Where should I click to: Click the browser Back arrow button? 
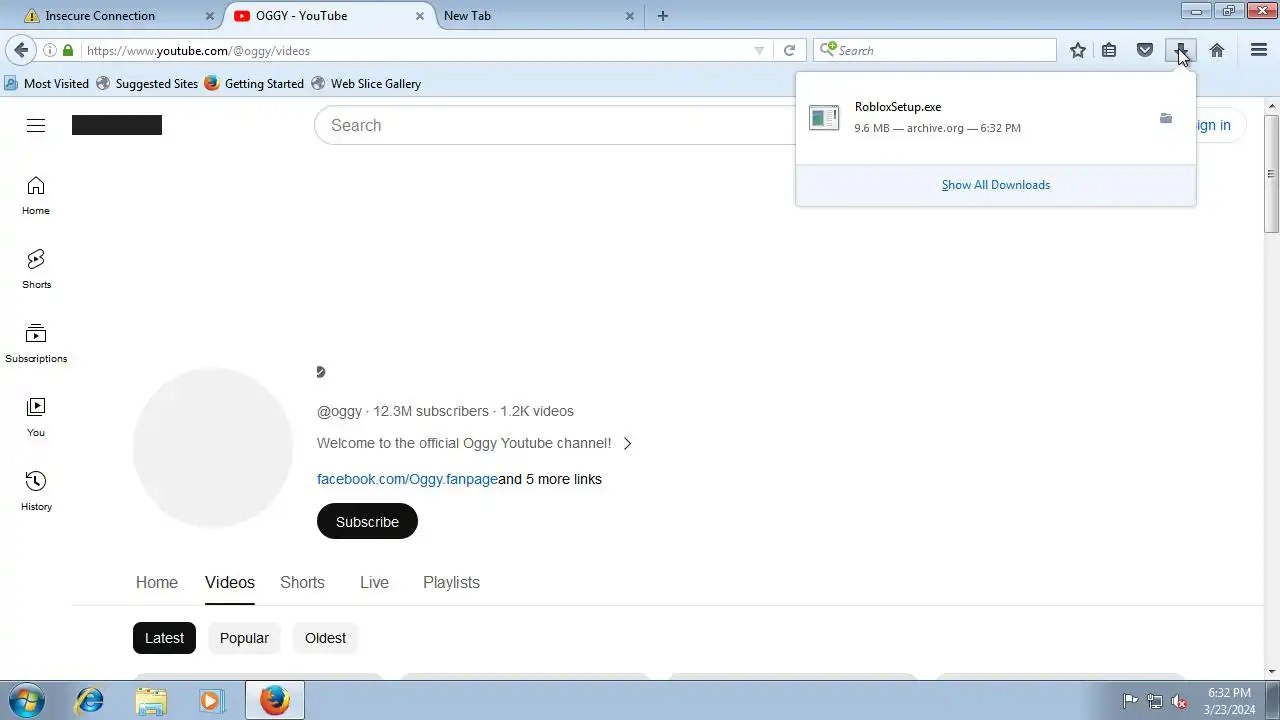(21, 50)
